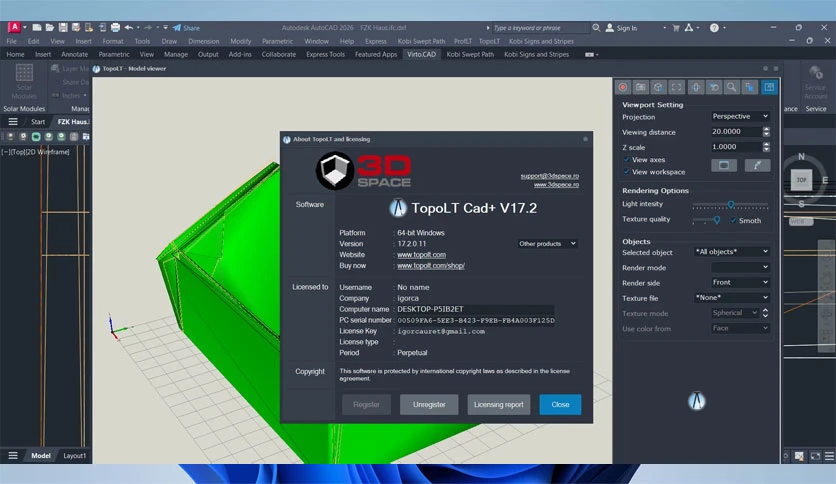
Task: Open the Parametric menu in the menu bar
Action: tap(277, 41)
